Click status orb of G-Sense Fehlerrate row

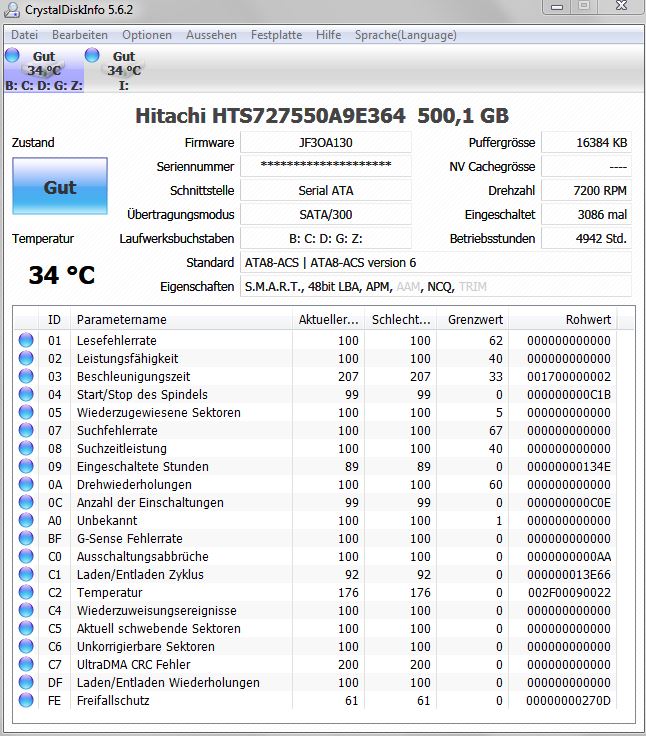point(26,538)
